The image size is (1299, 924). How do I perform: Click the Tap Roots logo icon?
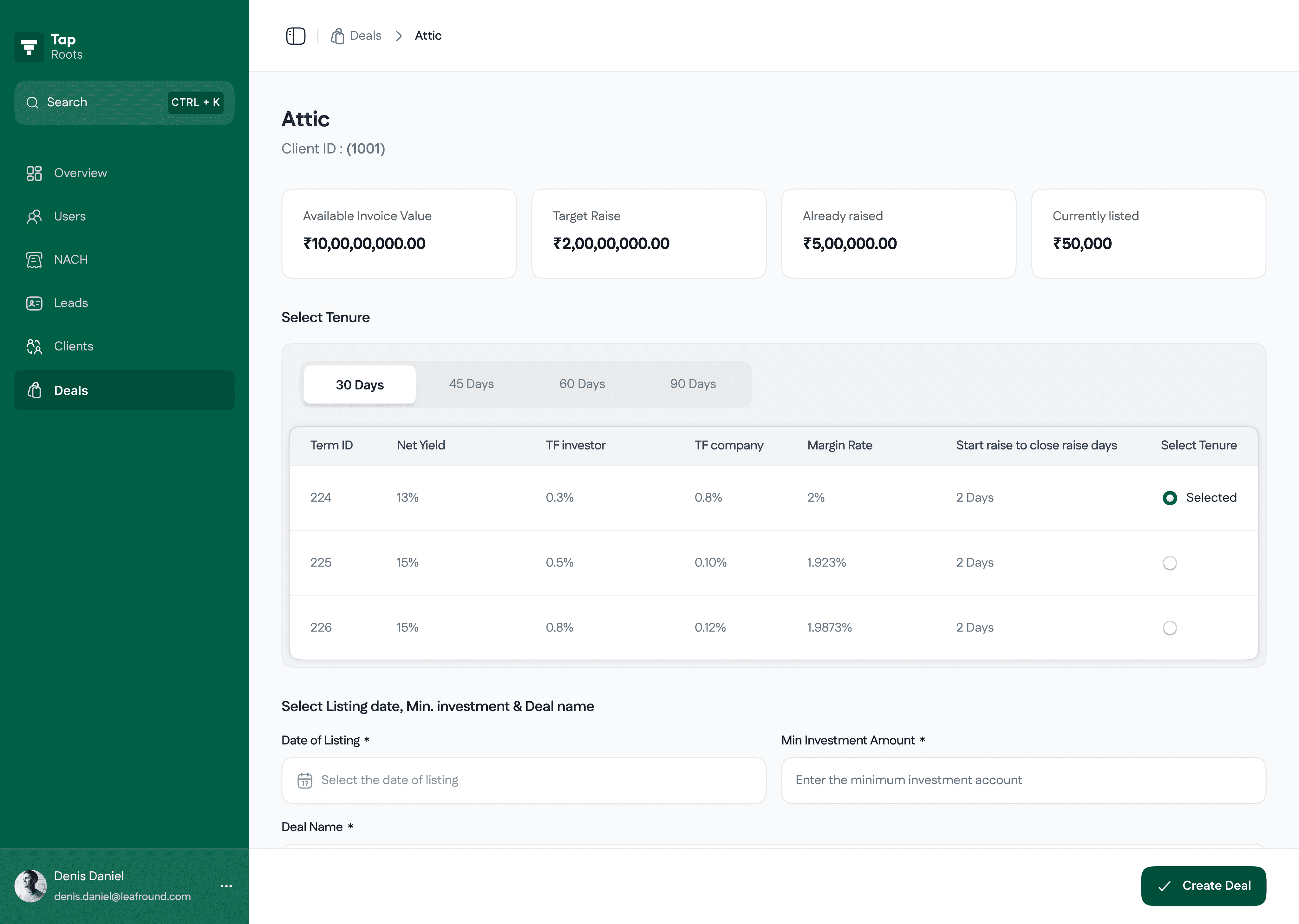click(29, 47)
